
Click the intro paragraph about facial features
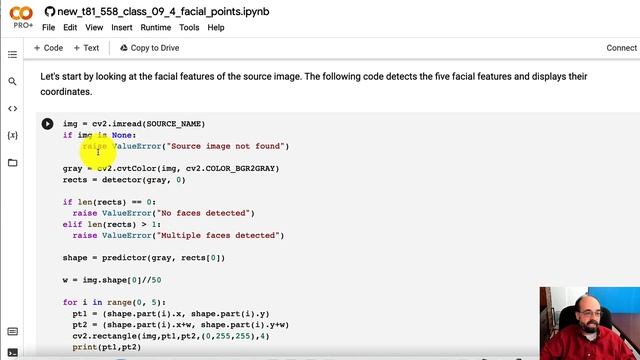pyautogui.click(x=313, y=84)
